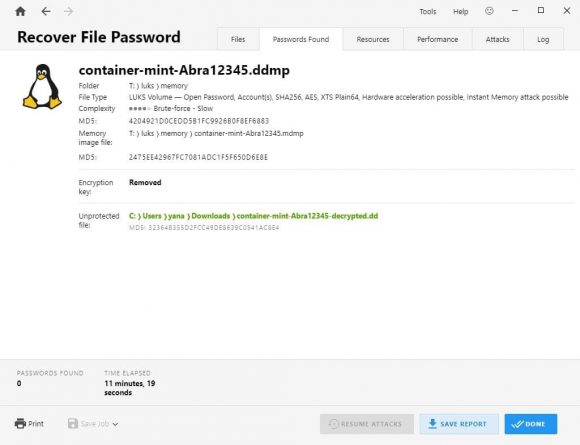Click the Resume Attacks button

pos(367,424)
